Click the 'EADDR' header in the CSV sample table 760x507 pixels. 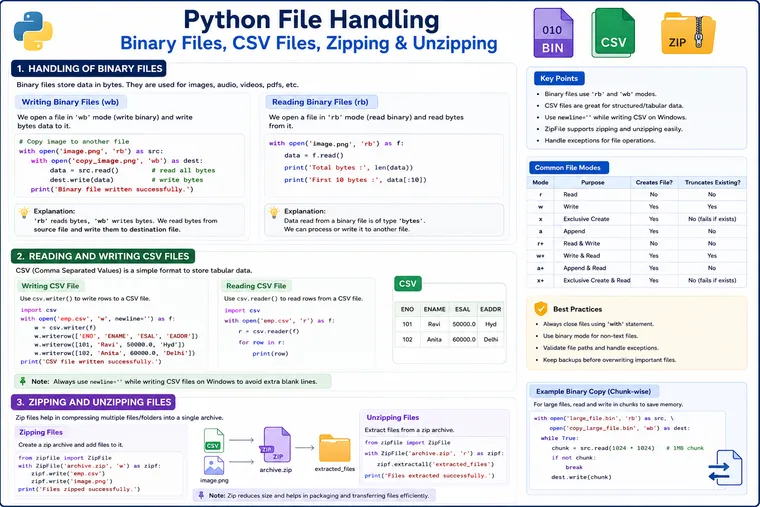click(491, 309)
